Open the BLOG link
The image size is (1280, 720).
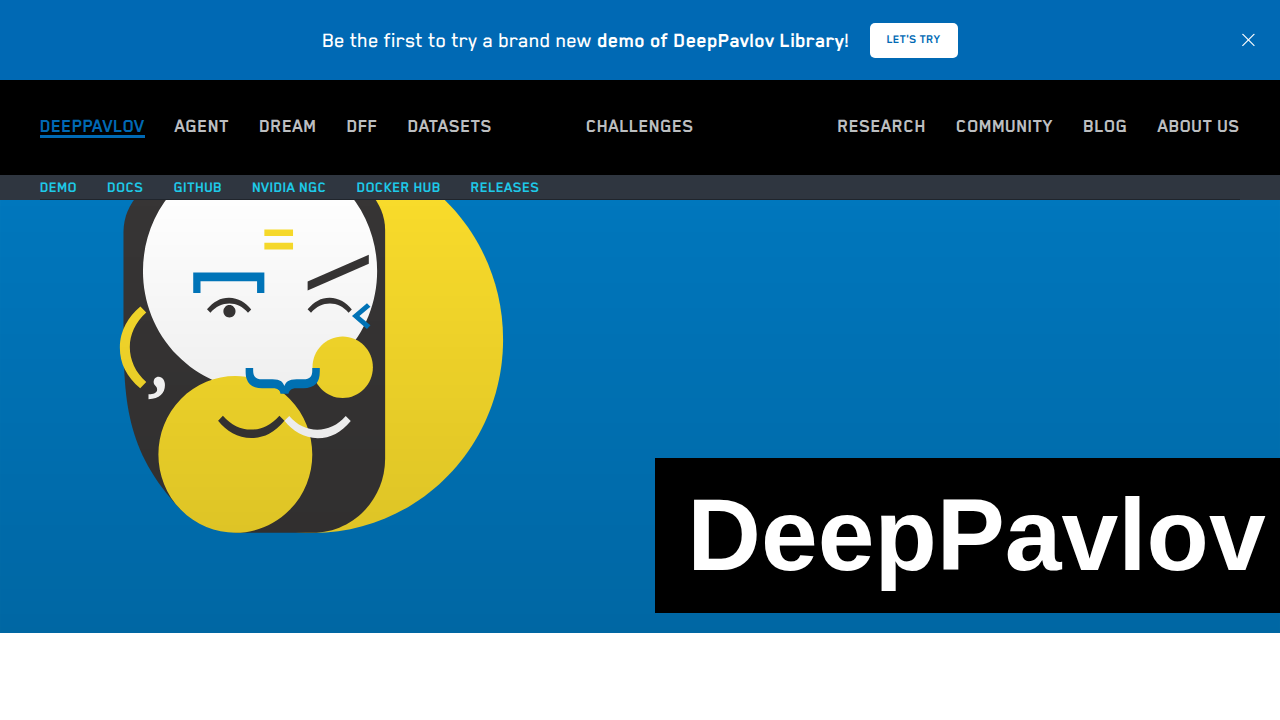click(x=1105, y=127)
